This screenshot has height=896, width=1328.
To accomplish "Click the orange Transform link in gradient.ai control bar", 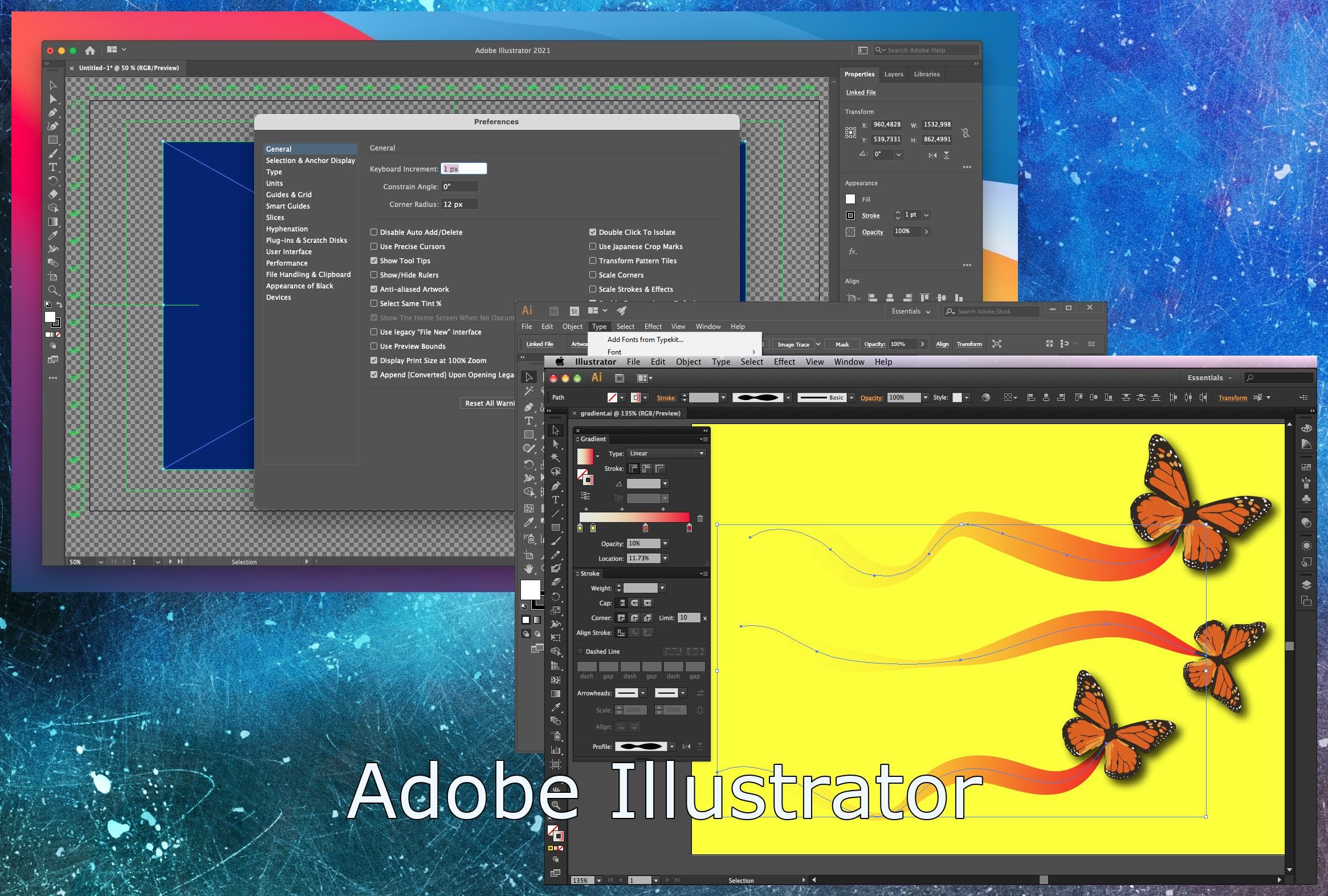I will coord(1233,398).
